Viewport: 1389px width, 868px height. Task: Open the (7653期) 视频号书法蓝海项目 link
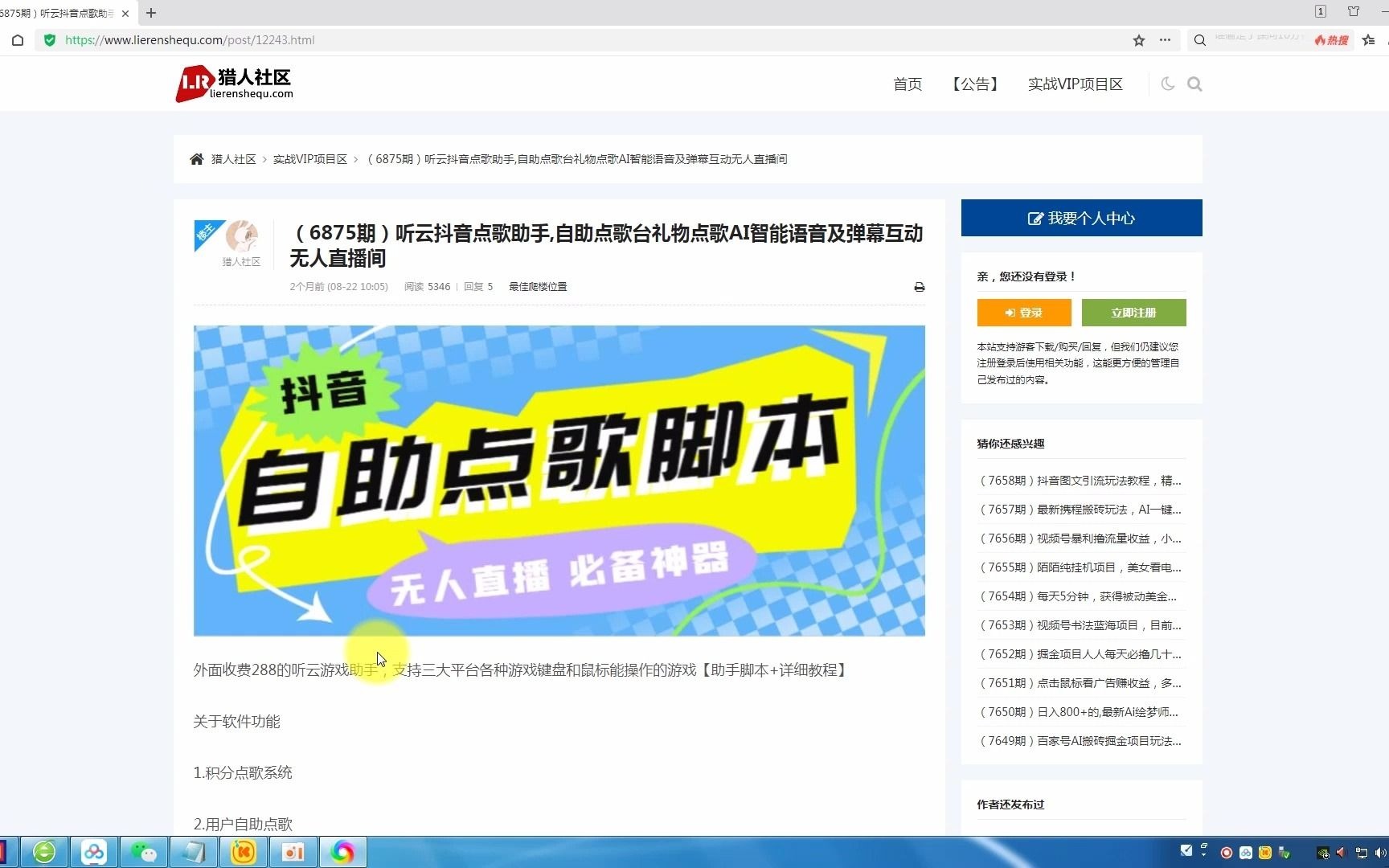click(x=1080, y=625)
